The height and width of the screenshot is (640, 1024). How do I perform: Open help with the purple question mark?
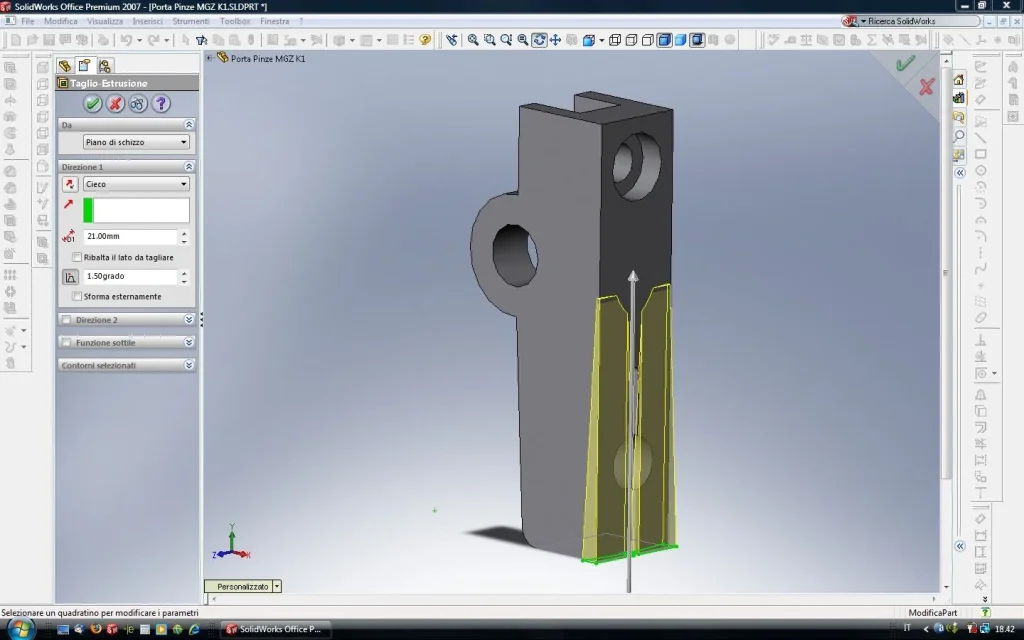coord(160,104)
